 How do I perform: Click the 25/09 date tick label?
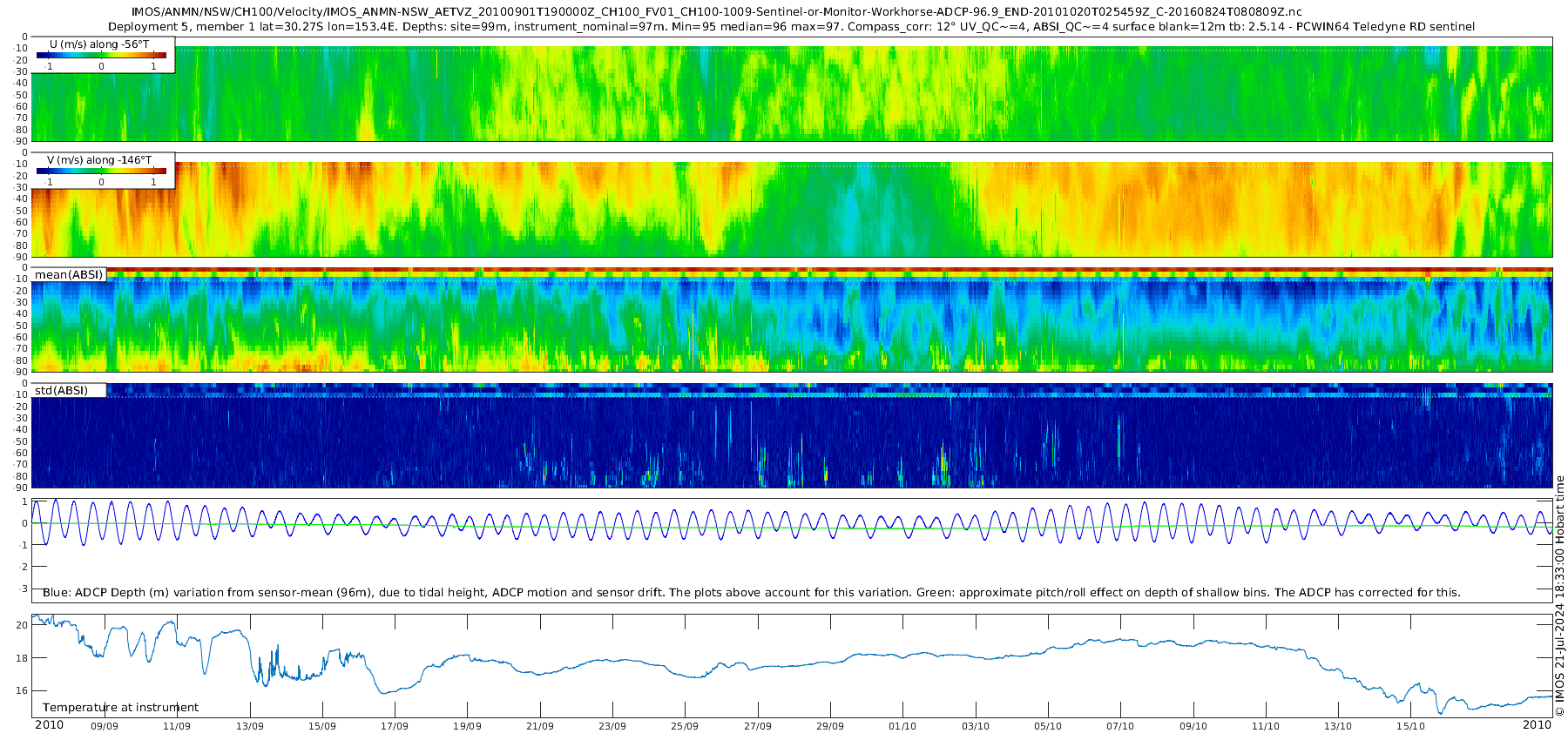(685, 726)
